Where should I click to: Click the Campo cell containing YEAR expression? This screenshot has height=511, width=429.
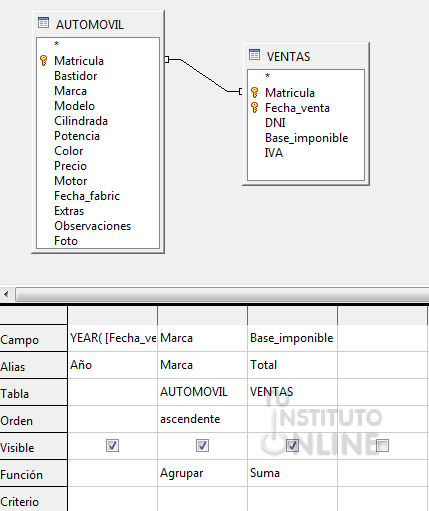coord(112,338)
